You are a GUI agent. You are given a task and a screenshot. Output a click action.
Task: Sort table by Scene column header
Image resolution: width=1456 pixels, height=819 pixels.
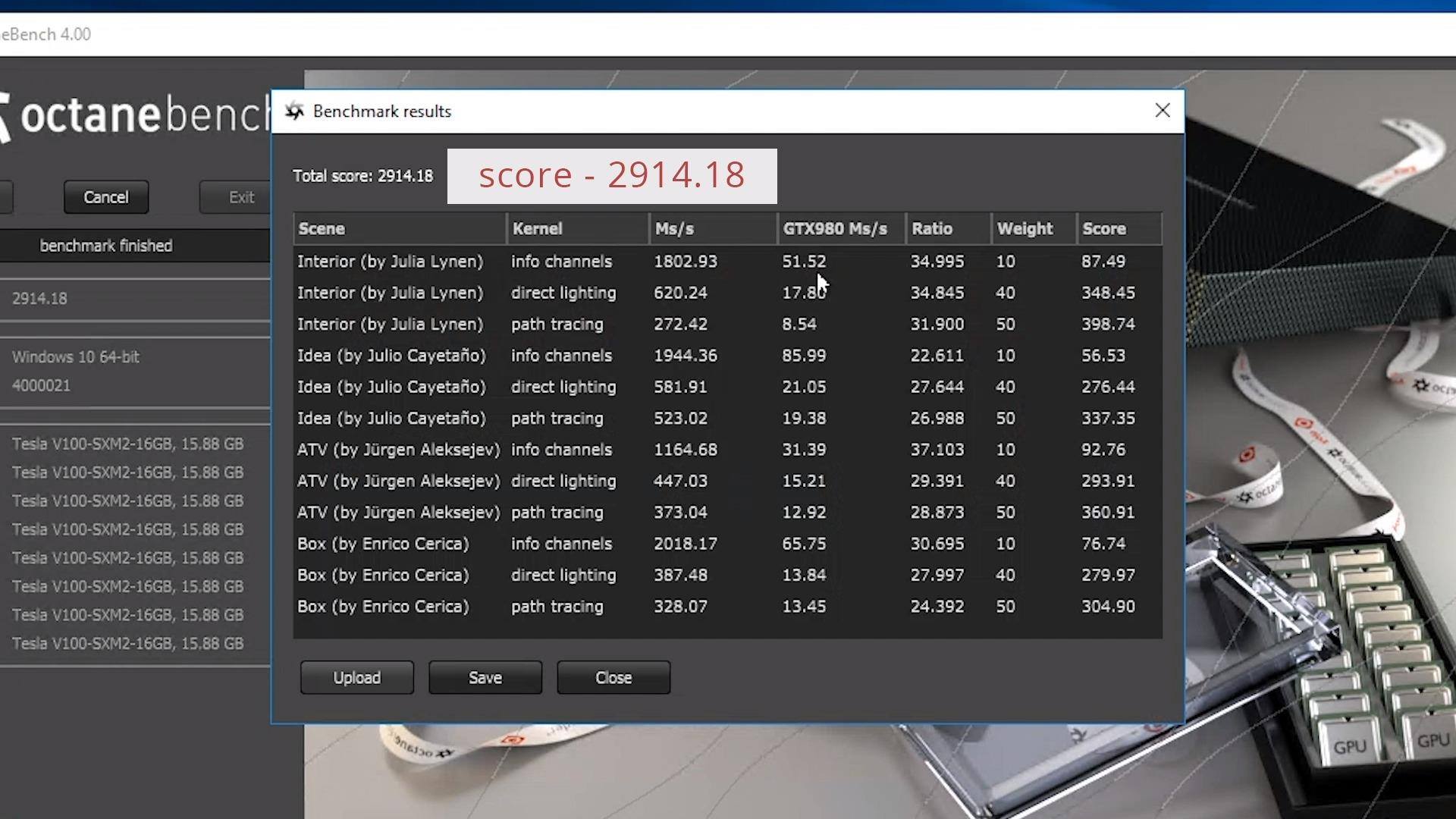(x=400, y=228)
